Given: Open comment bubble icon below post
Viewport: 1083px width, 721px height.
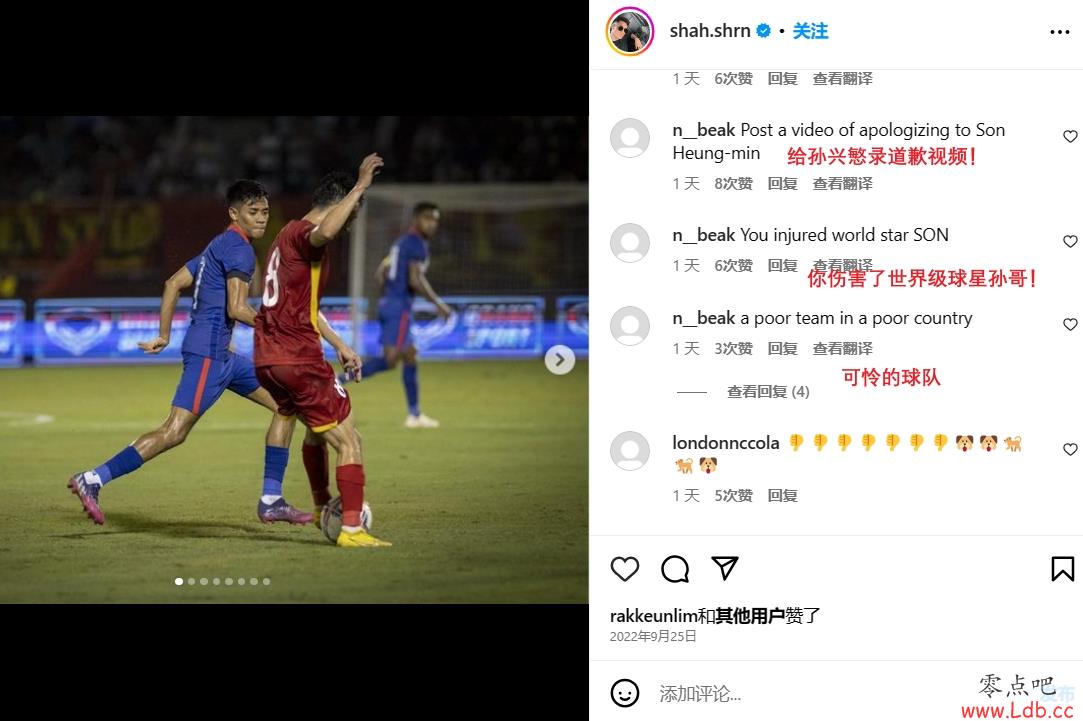Looking at the screenshot, I should coord(675,569).
